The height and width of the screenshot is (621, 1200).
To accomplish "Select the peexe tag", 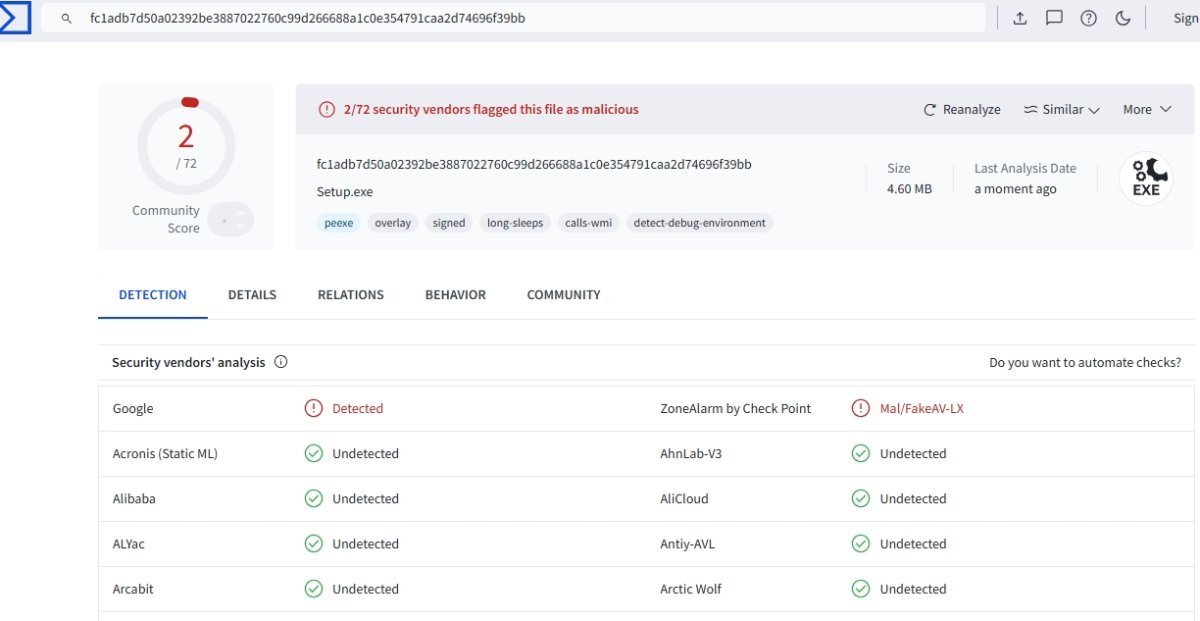I will (339, 223).
